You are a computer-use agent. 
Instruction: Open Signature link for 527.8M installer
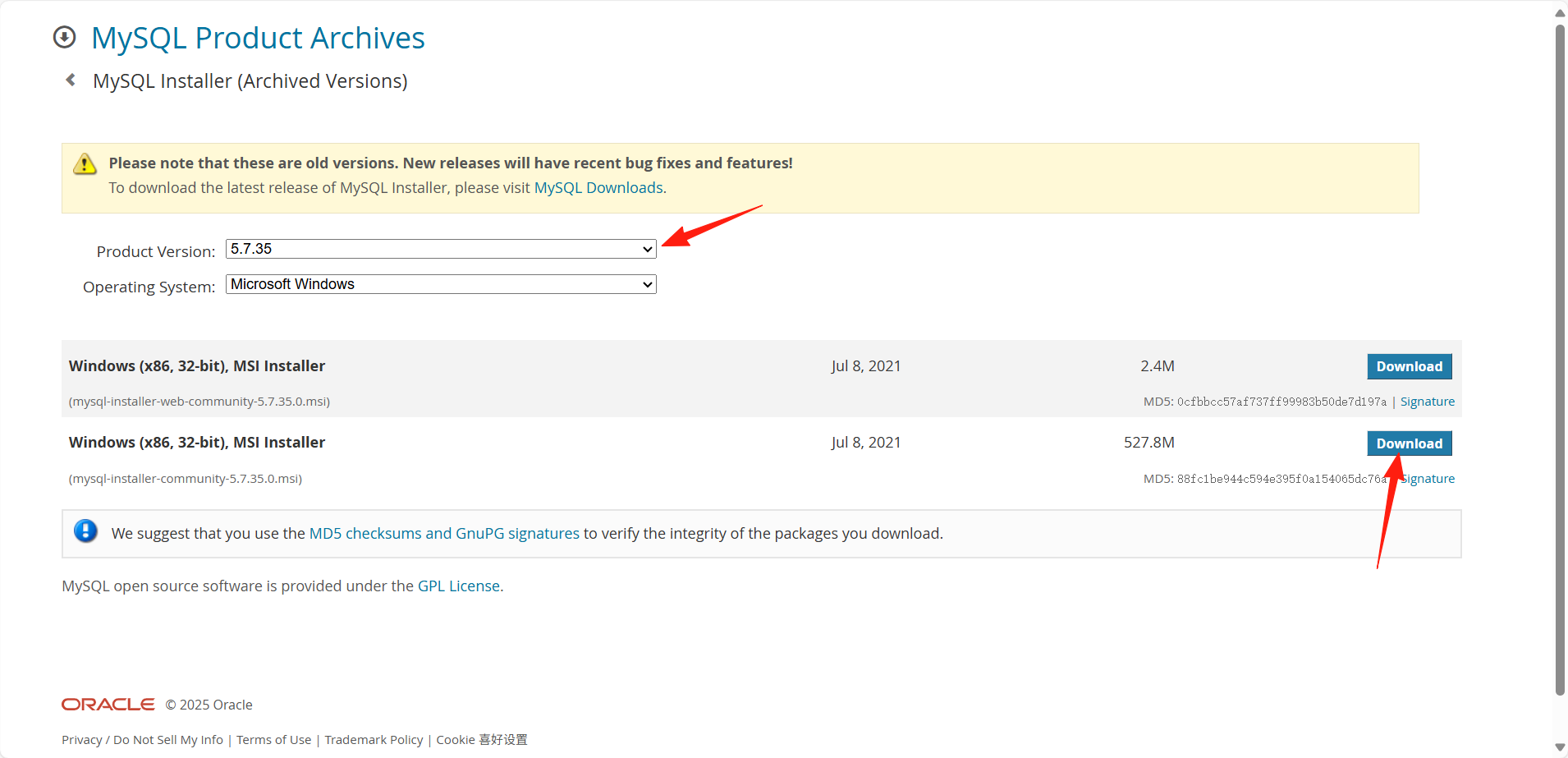point(1427,479)
